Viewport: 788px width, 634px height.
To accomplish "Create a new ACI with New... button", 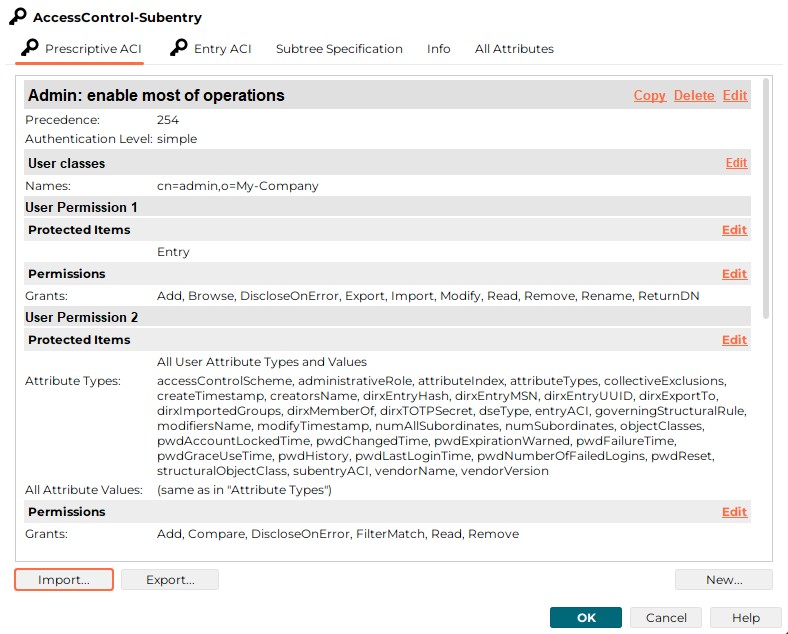I will point(724,580).
